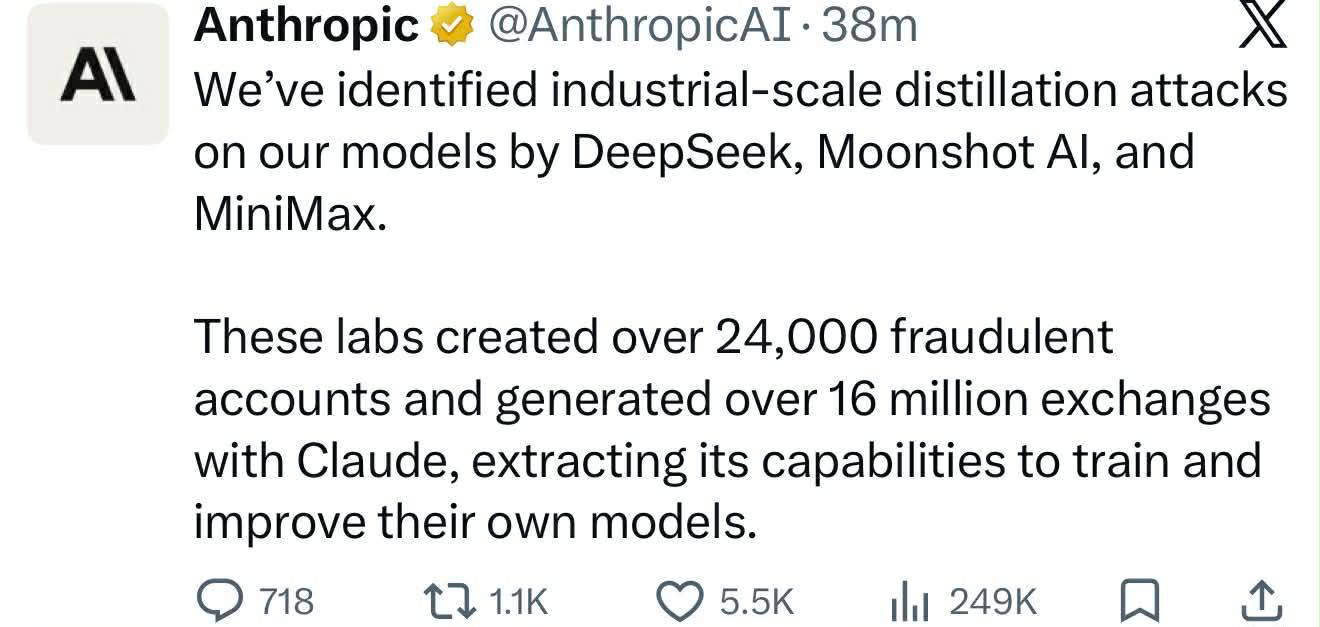Open the Anthropic profile avatar
This screenshot has width=1320, height=627.
tap(98, 74)
